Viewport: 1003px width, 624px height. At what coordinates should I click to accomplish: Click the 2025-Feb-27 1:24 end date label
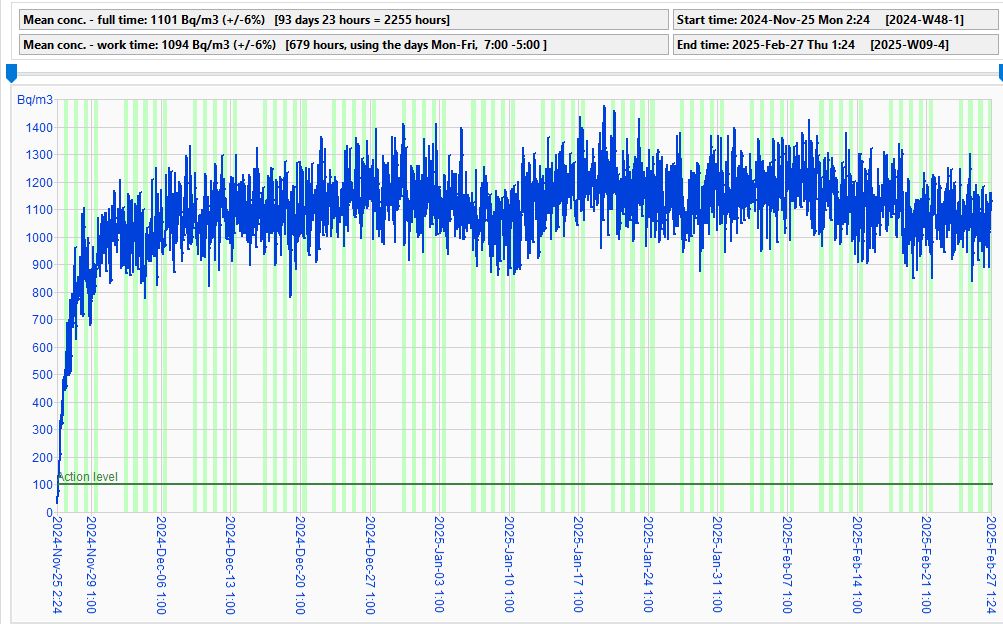pos(991,565)
